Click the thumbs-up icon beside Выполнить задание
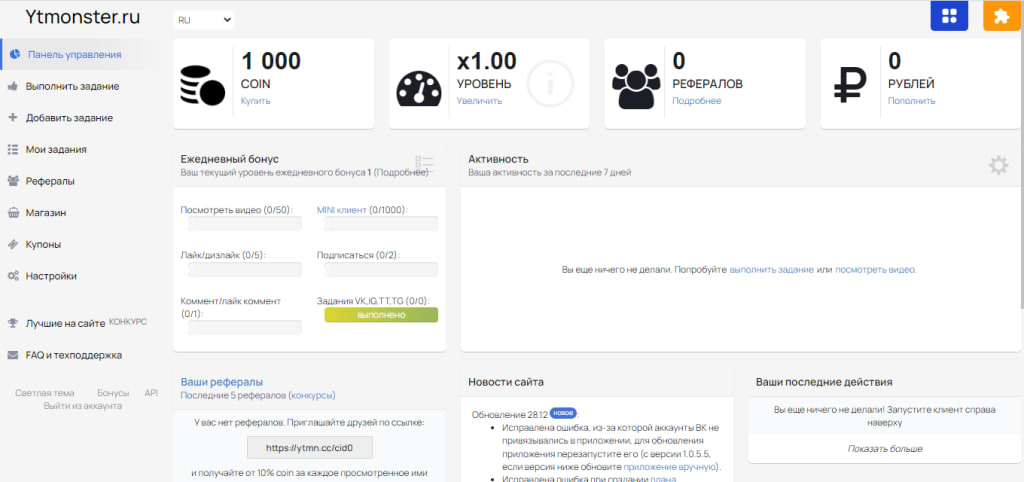Image resolution: width=1024 pixels, height=482 pixels. click(12, 86)
